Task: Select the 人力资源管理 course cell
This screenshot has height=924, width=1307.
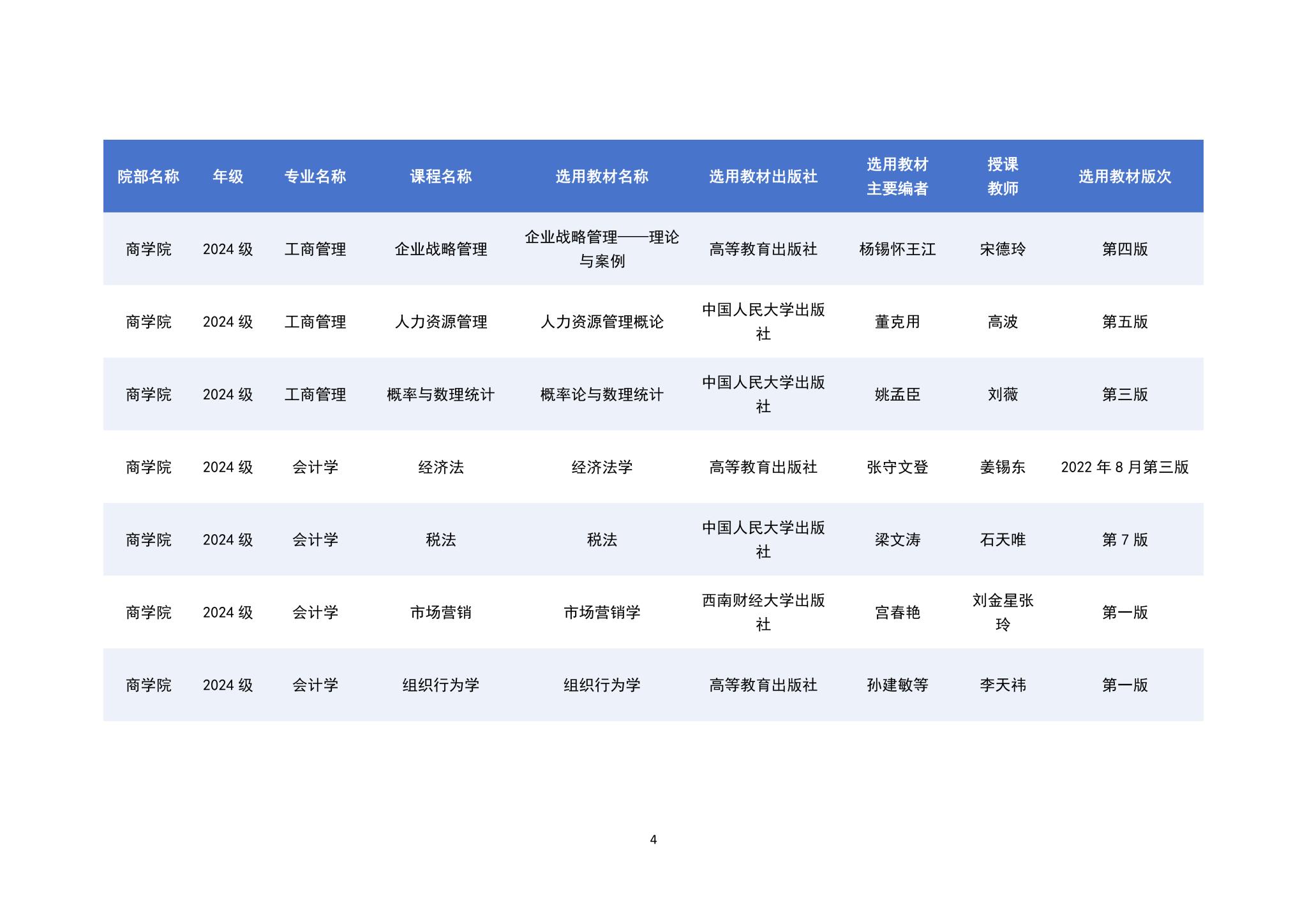Action: pyautogui.click(x=441, y=322)
